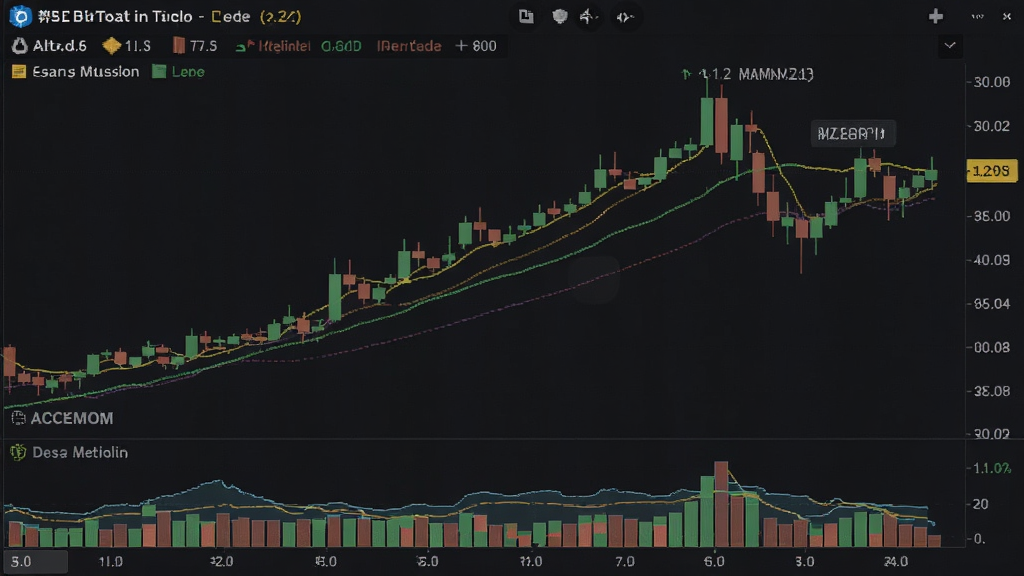
Task: Open the three-dots more menu
Action: [977, 16]
